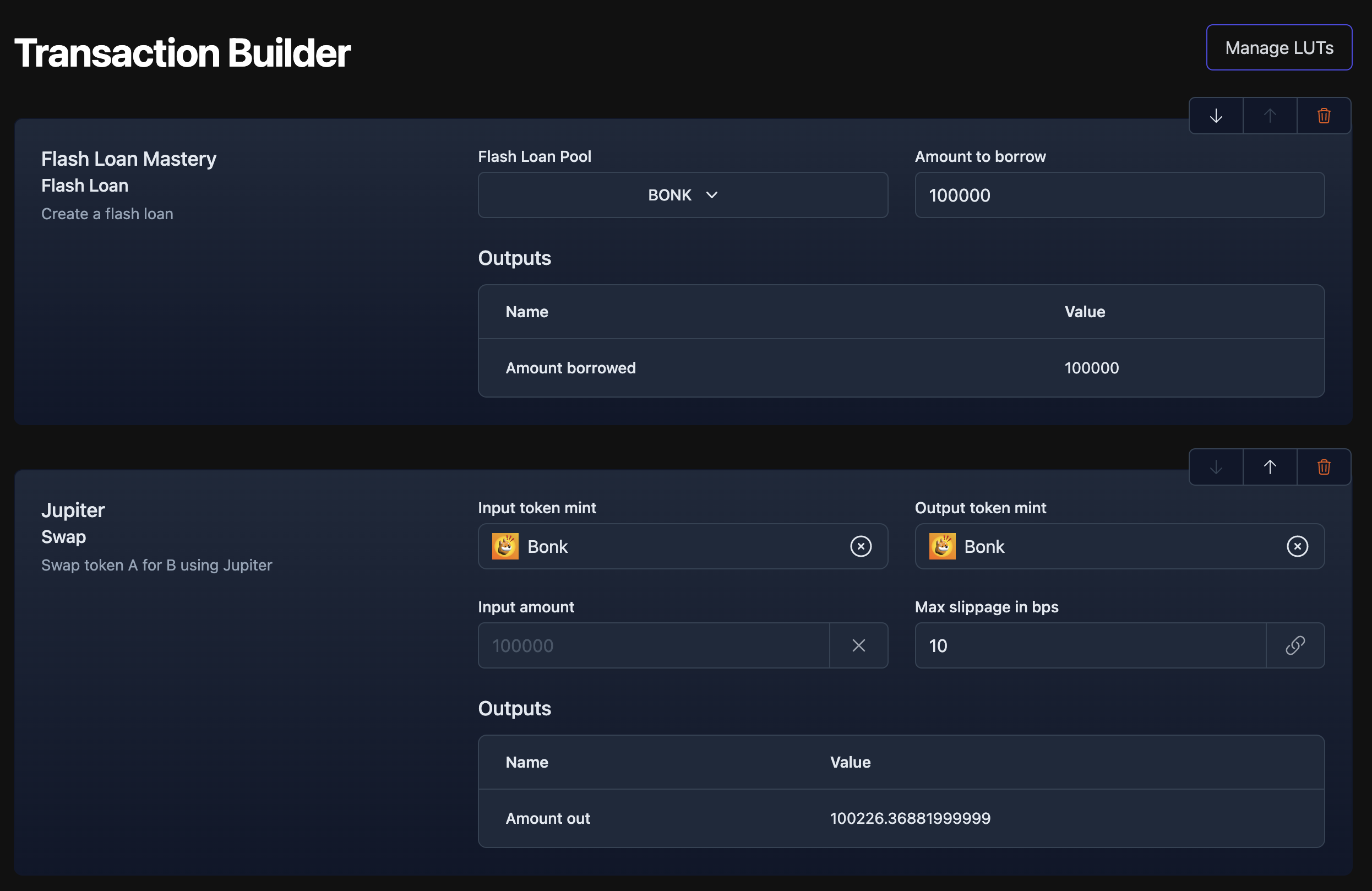The height and width of the screenshot is (891, 1372).
Task: Click the Max slippage in bps field
Action: pyautogui.click(x=1090, y=645)
